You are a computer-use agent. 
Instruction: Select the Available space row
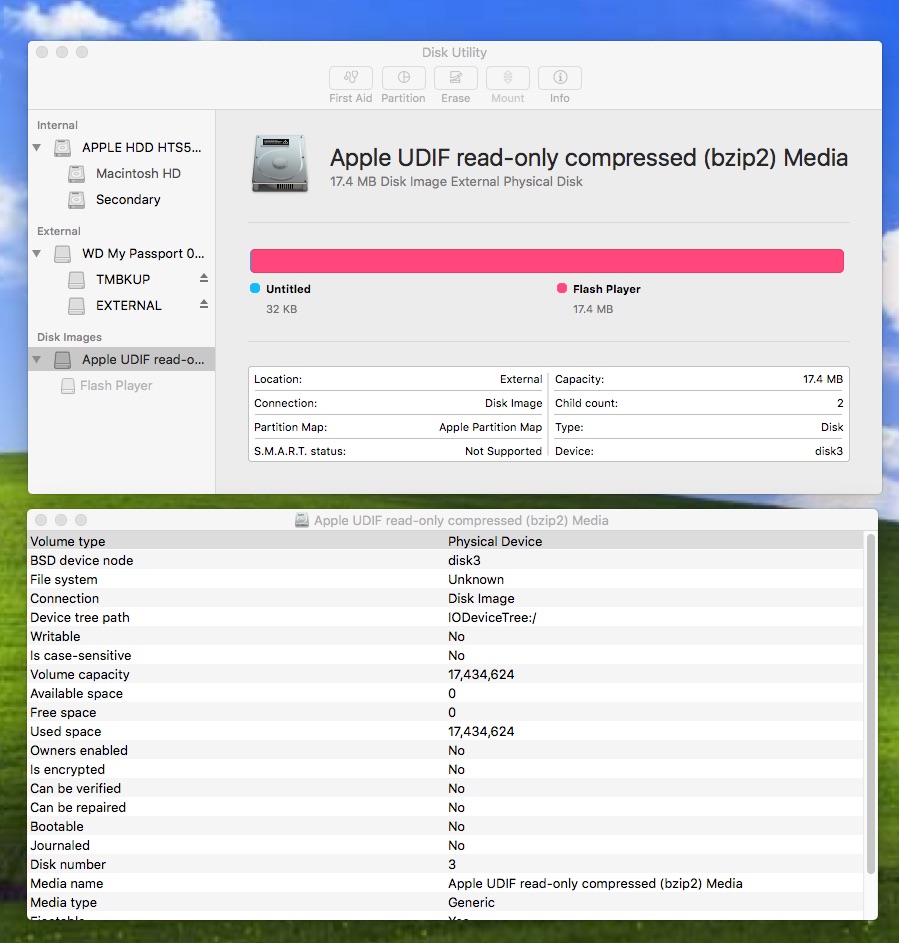tap(446, 693)
